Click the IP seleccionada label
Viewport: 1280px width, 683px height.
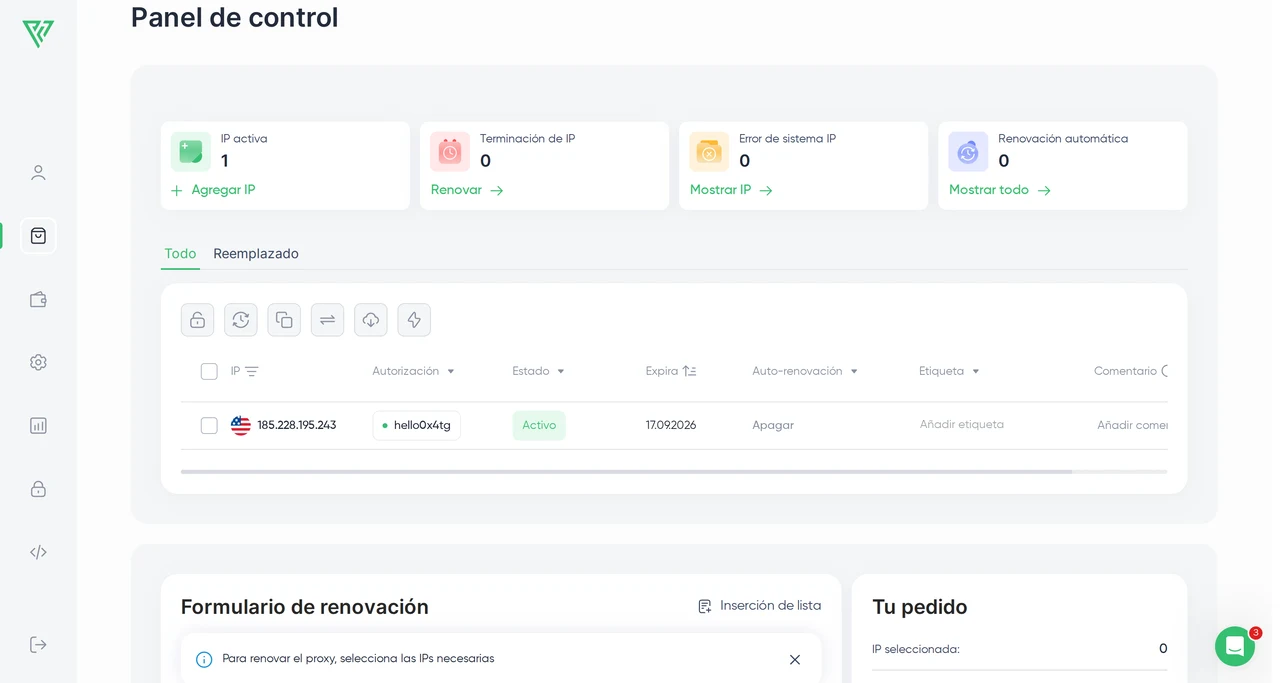click(916, 649)
